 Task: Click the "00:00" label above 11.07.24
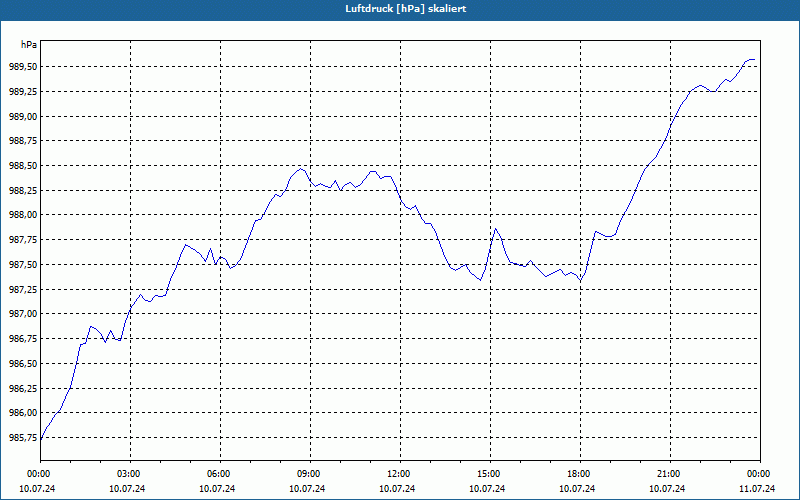pos(760,474)
